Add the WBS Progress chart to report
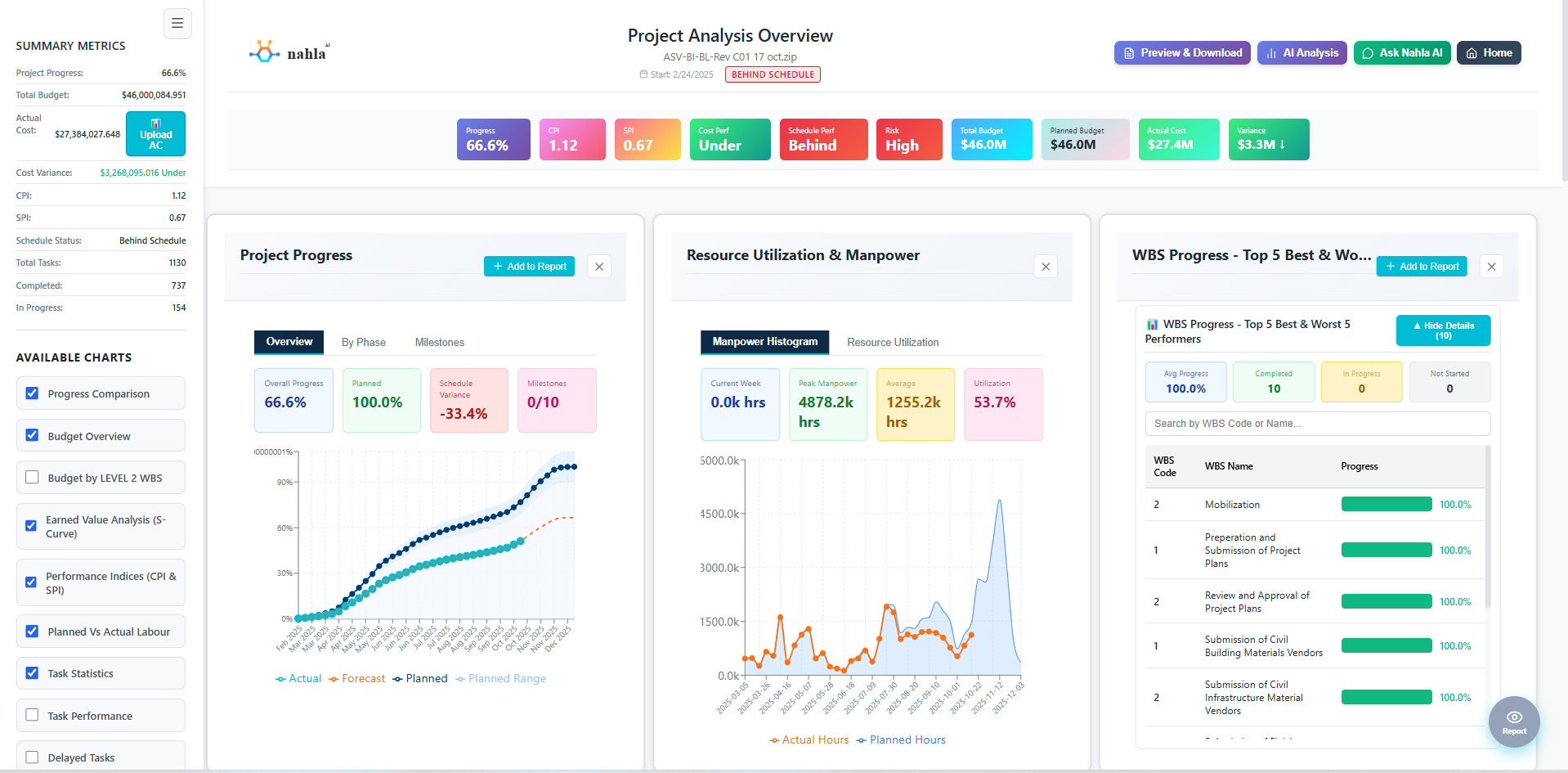Image resolution: width=1568 pixels, height=773 pixels. coord(1421,266)
